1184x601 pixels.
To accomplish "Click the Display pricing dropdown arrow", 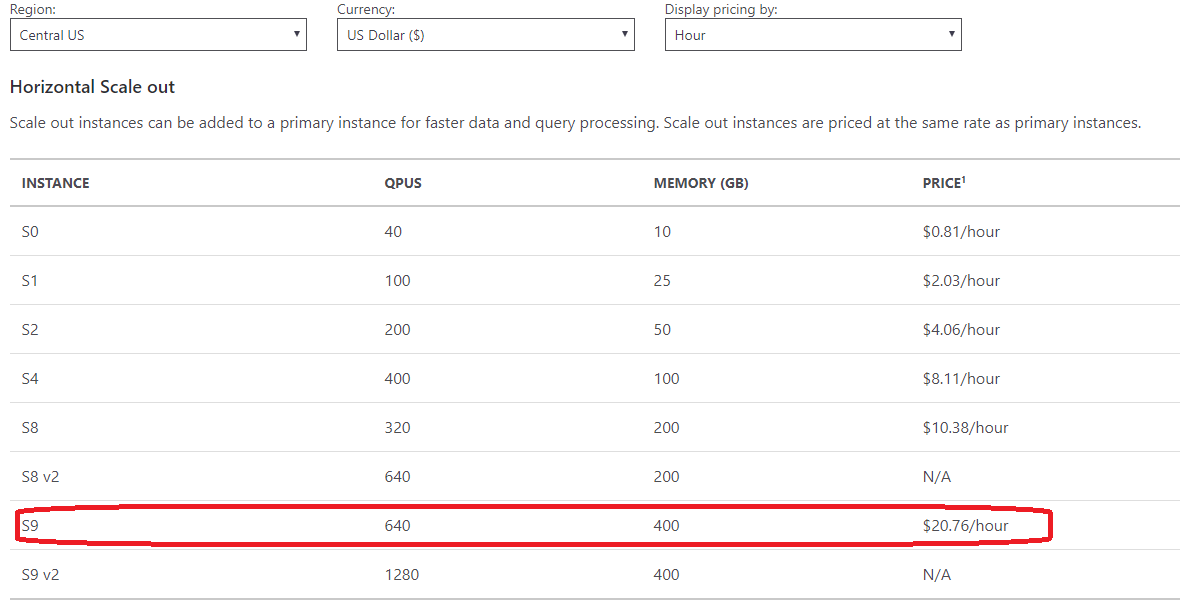I will [x=951, y=34].
